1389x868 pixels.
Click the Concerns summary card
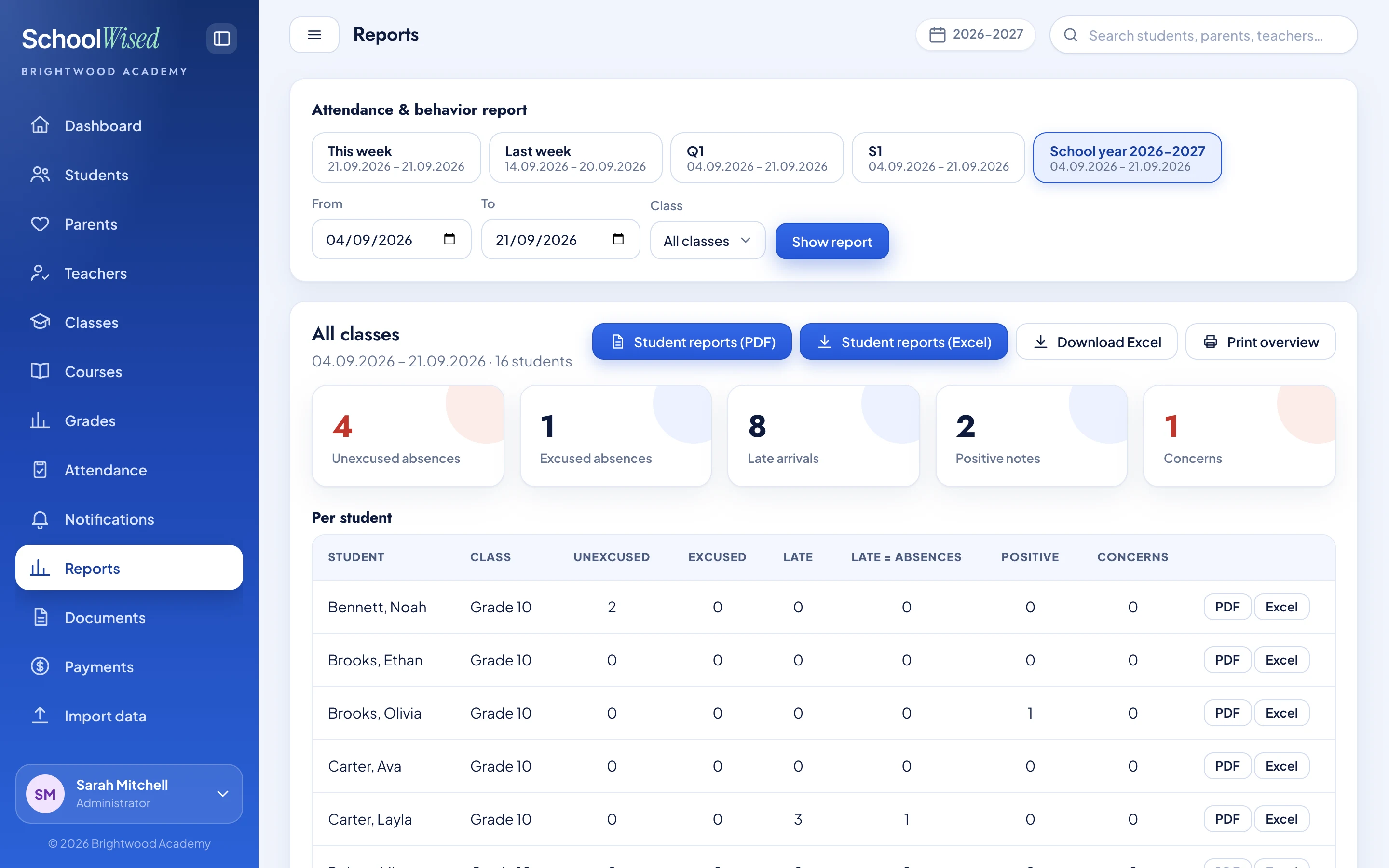[x=1239, y=436]
